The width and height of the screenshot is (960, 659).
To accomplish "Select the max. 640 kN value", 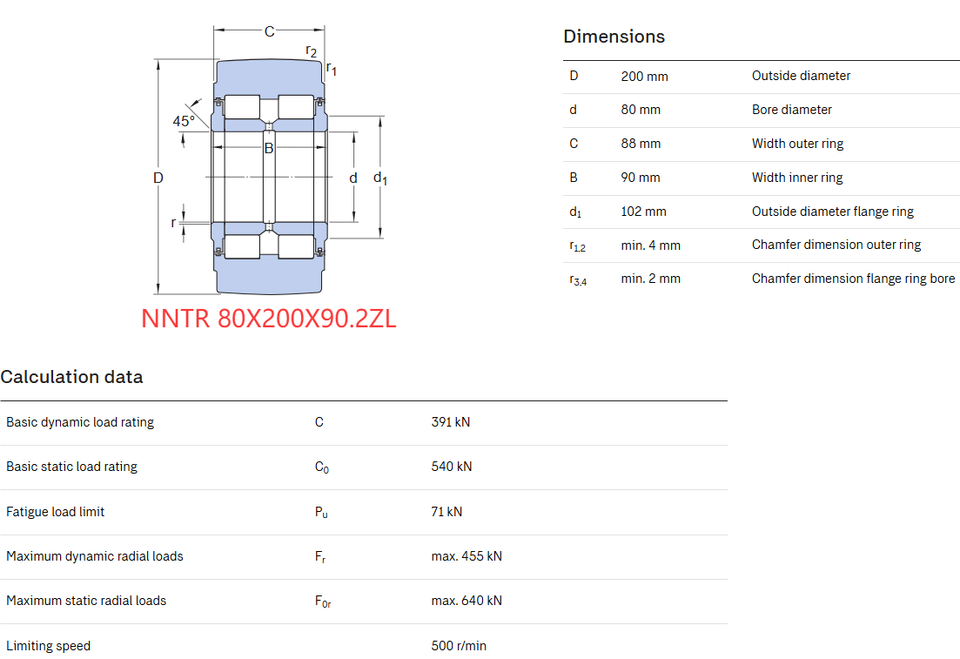I will pyautogui.click(x=467, y=601).
